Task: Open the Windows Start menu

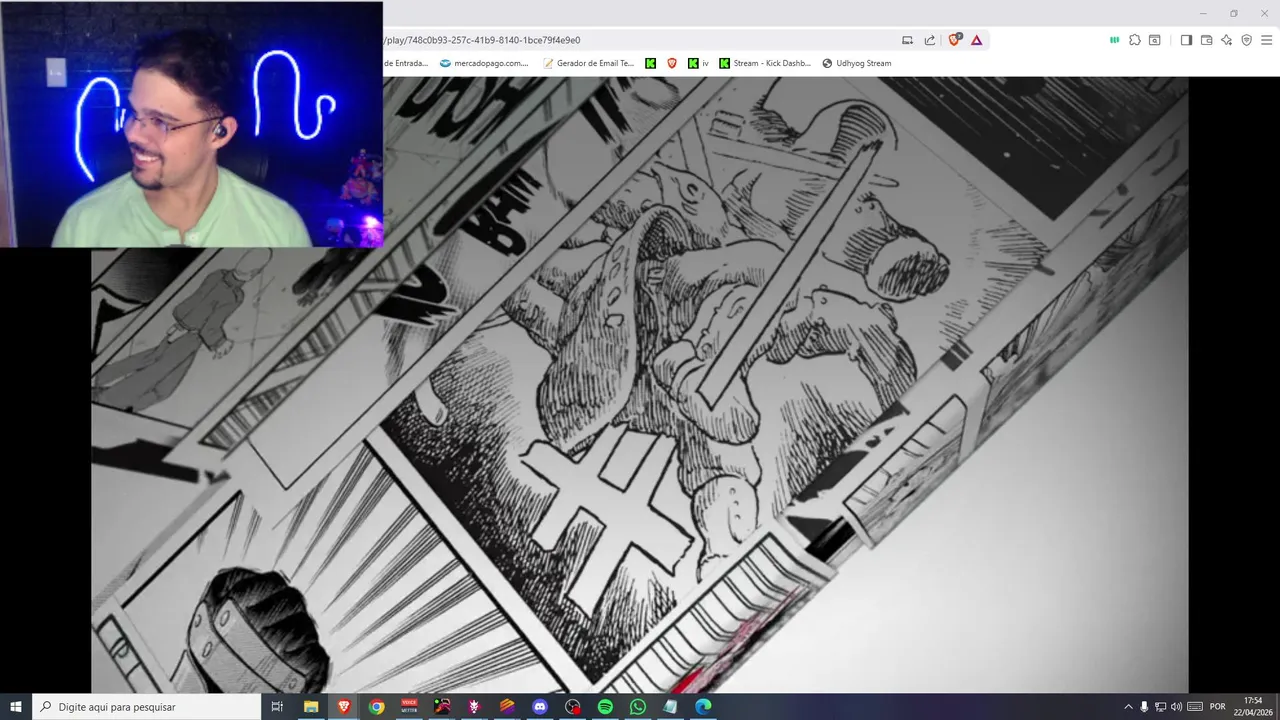Action: [x=16, y=707]
